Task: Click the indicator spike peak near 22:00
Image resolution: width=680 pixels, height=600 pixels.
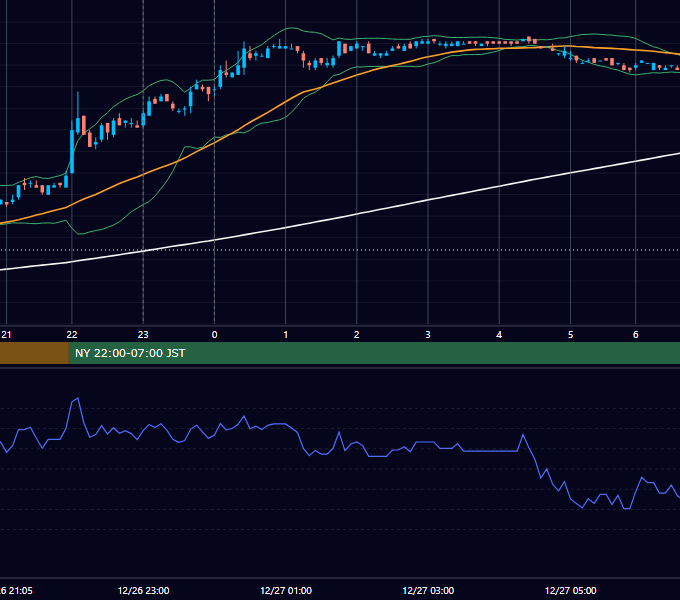Action: click(77, 398)
